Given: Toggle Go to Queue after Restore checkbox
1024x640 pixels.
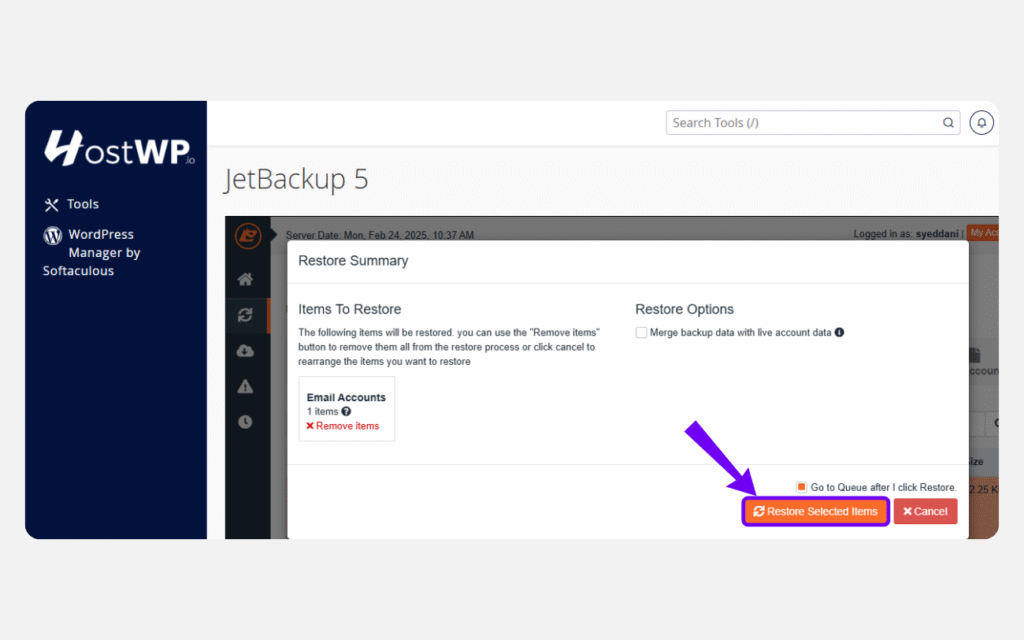Looking at the screenshot, I should [801, 487].
